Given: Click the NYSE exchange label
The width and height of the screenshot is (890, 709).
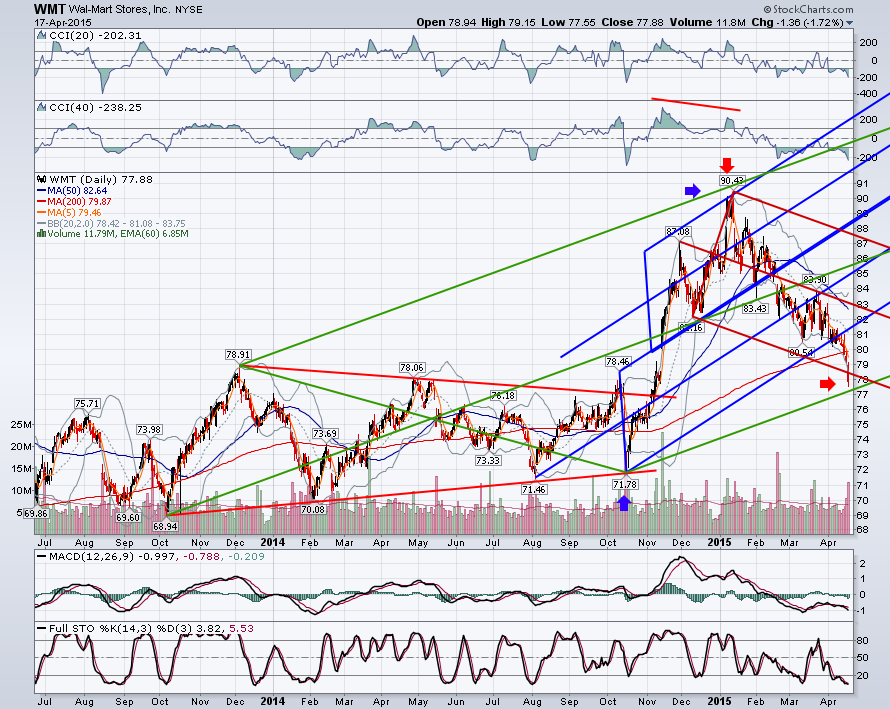Looking at the screenshot, I should [188, 10].
